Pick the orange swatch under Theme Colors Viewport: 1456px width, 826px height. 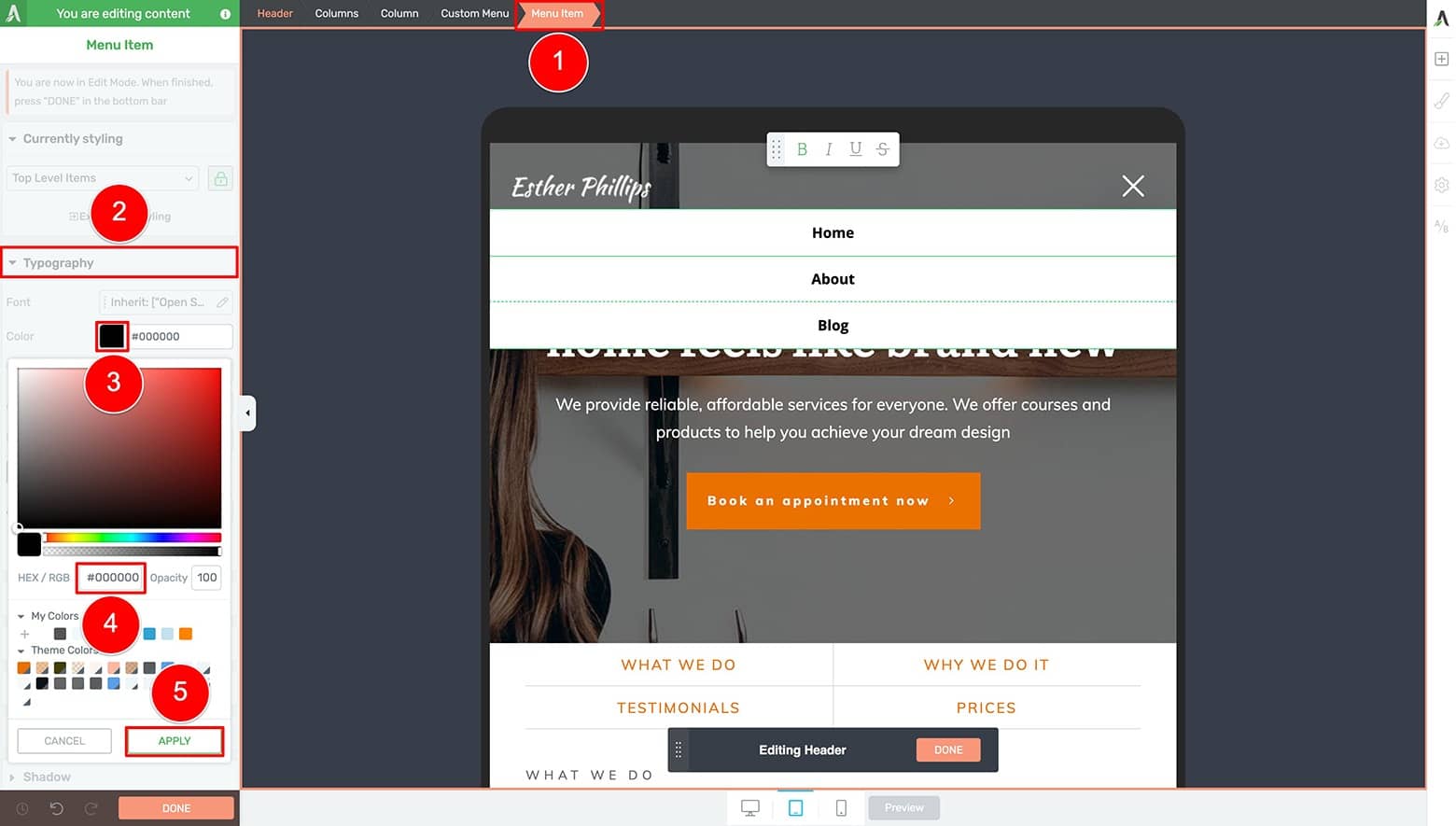tap(23, 667)
